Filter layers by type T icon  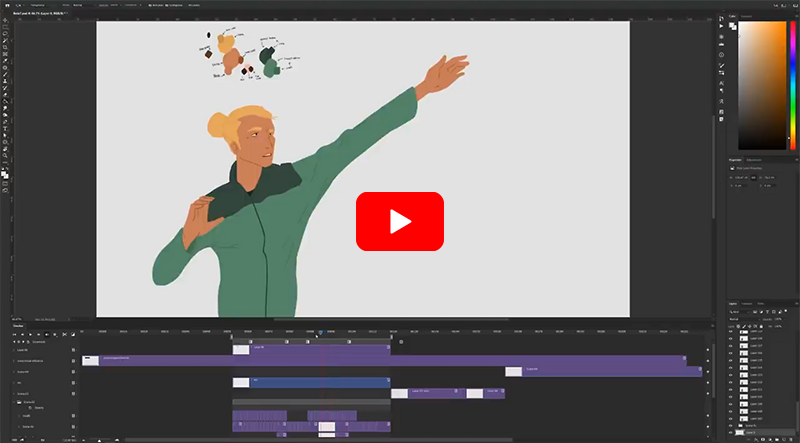[x=767, y=312]
